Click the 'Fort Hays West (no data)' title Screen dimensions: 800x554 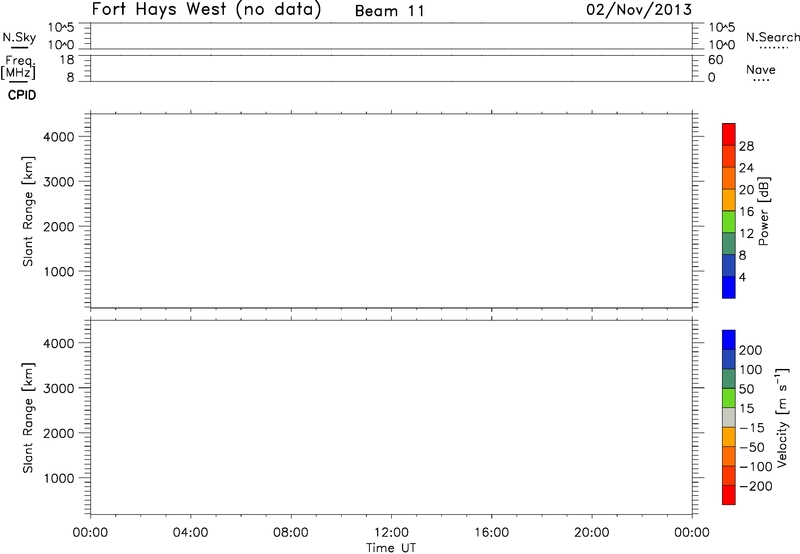point(207,10)
